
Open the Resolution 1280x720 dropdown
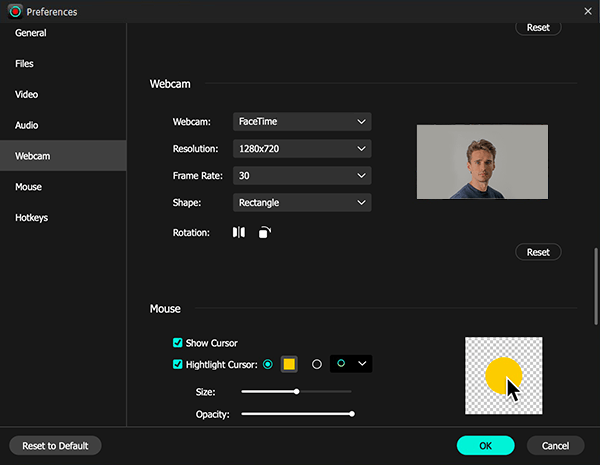tap(302, 148)
